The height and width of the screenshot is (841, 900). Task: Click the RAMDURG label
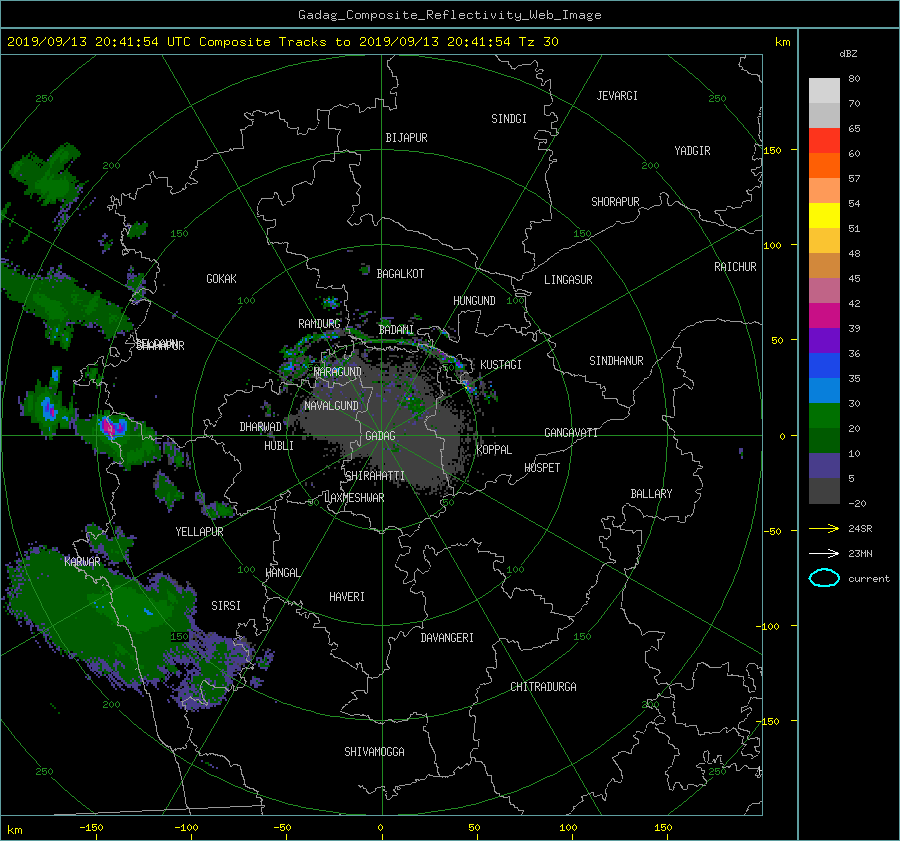tap(319, 324)
